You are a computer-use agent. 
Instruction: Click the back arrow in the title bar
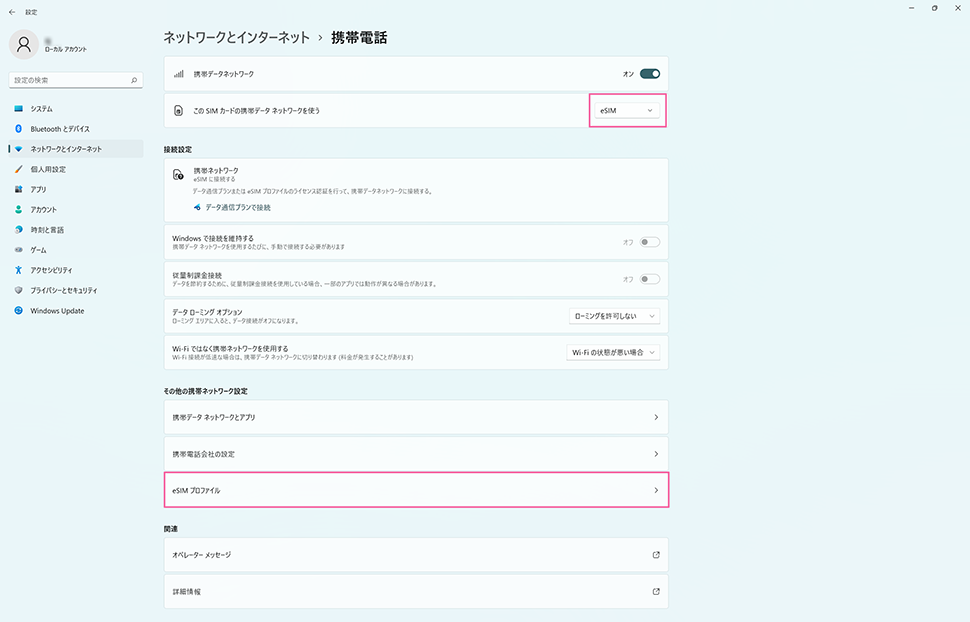coord(11,12)
